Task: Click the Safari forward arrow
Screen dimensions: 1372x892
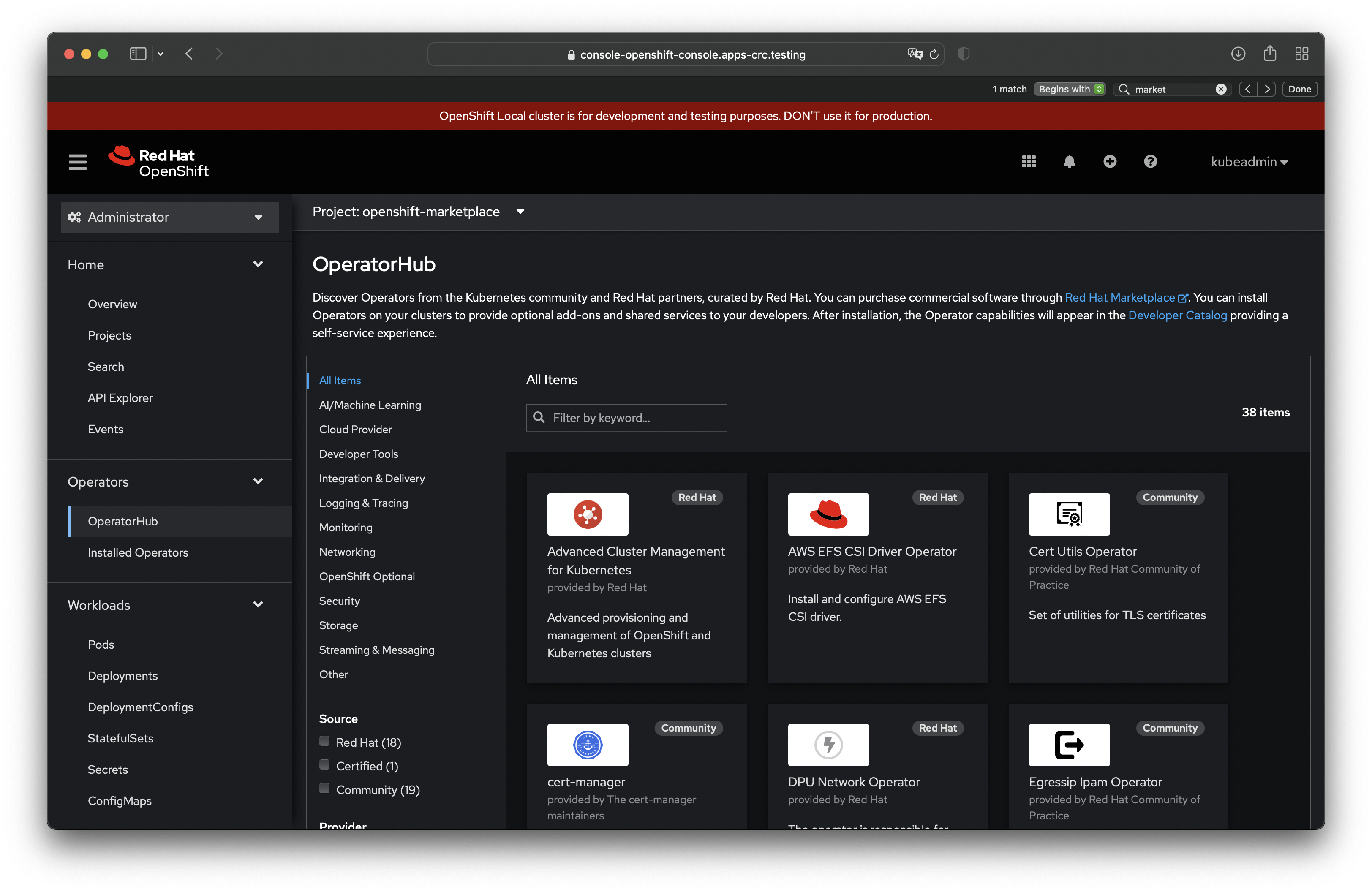Action: coord(218,54)
